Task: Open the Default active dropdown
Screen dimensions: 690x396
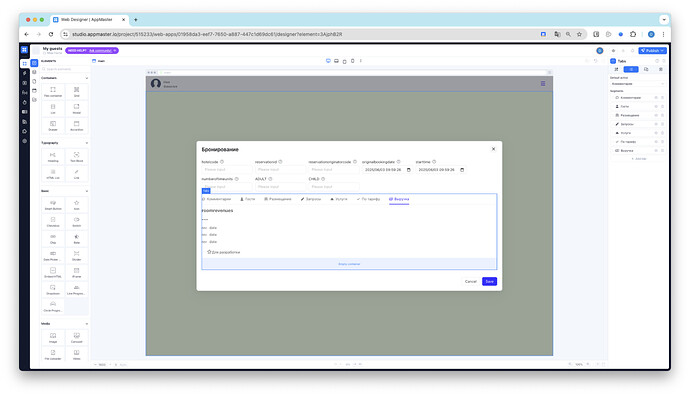Action: point(638,84)
